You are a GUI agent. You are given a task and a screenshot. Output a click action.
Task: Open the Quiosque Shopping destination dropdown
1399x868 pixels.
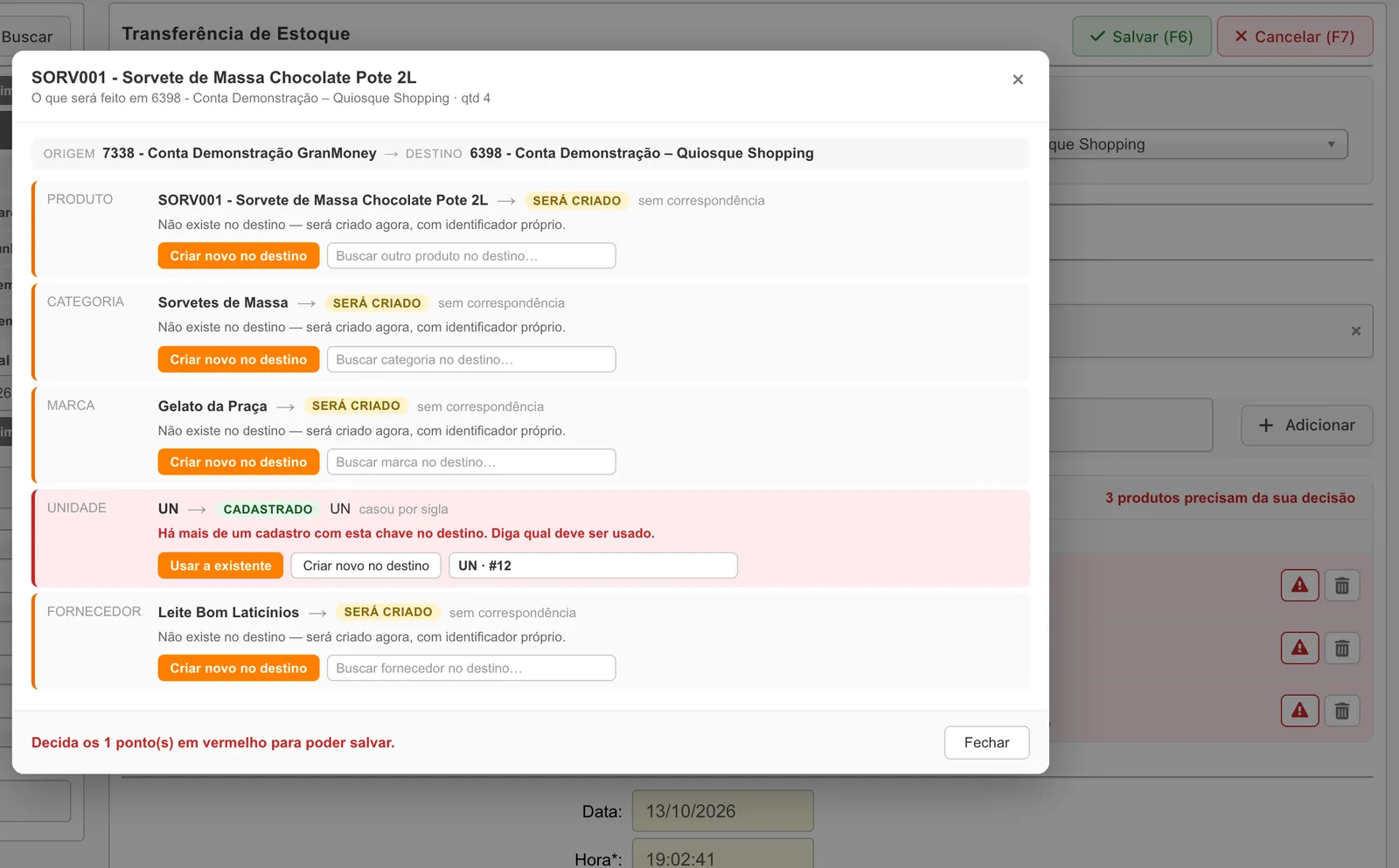(1198, 144)
